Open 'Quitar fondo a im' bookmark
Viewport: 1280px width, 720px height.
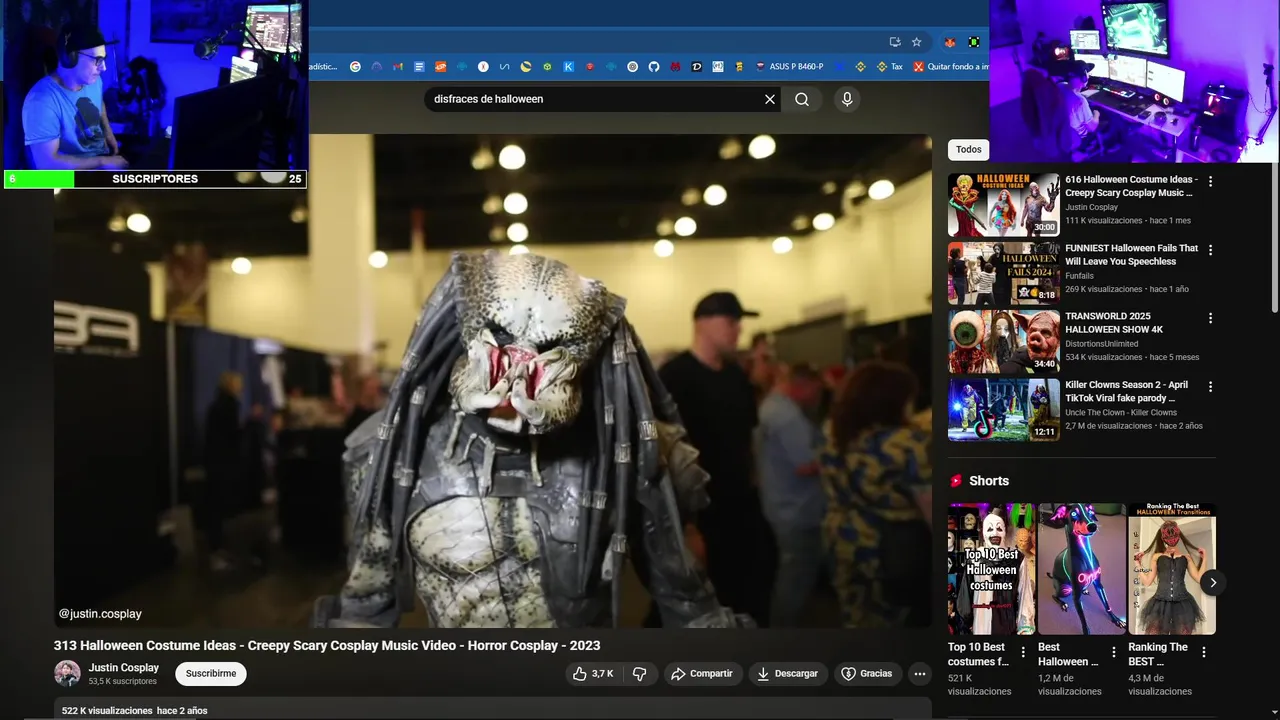pyautogui.click(x=950, y=67)
